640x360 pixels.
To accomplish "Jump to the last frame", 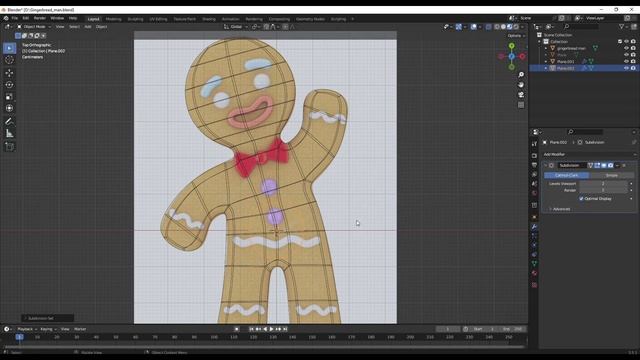I will [x=285, y=329].
